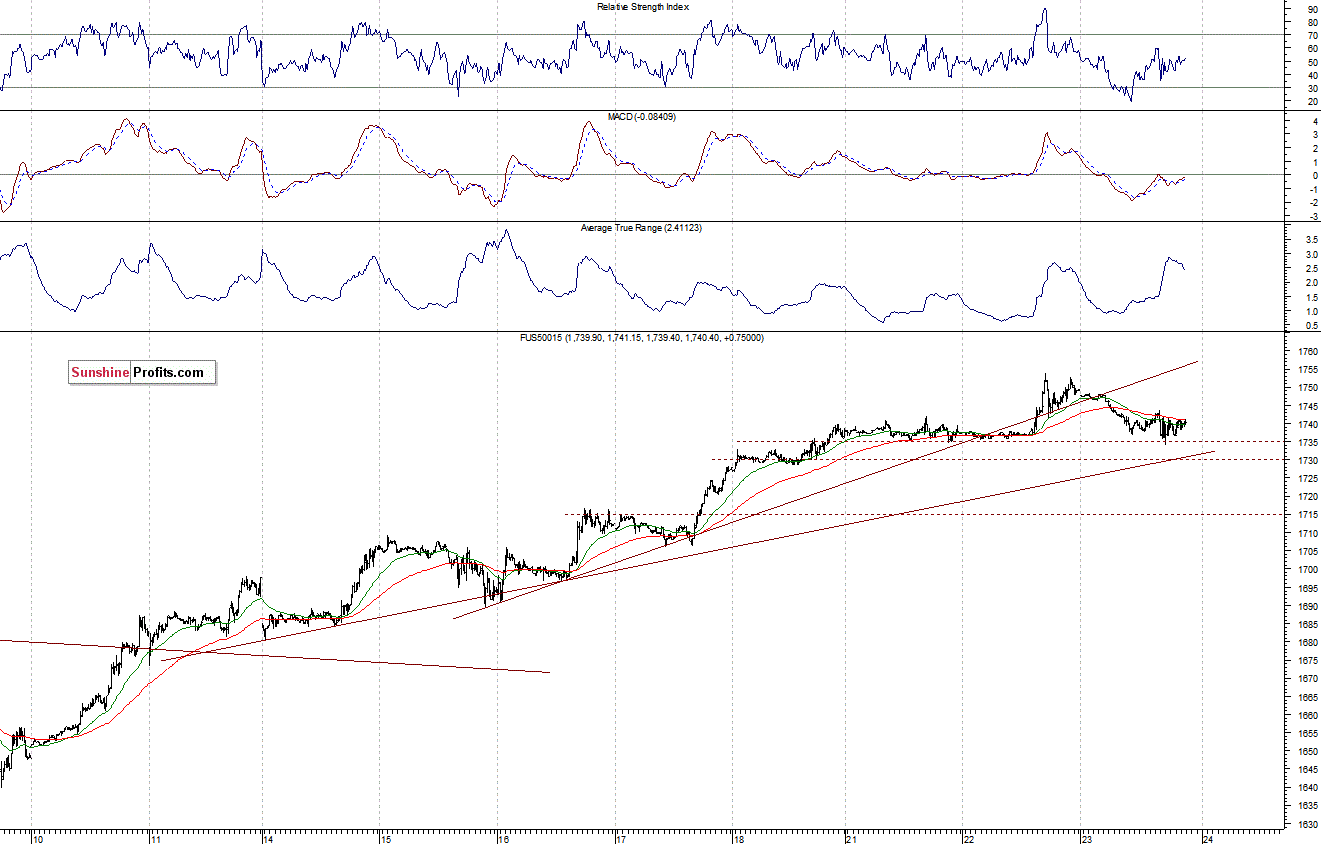Viewport: 1321px width, 844px height.
Task: Click the 1735 price axis label
Action: tap(1309, 443)
